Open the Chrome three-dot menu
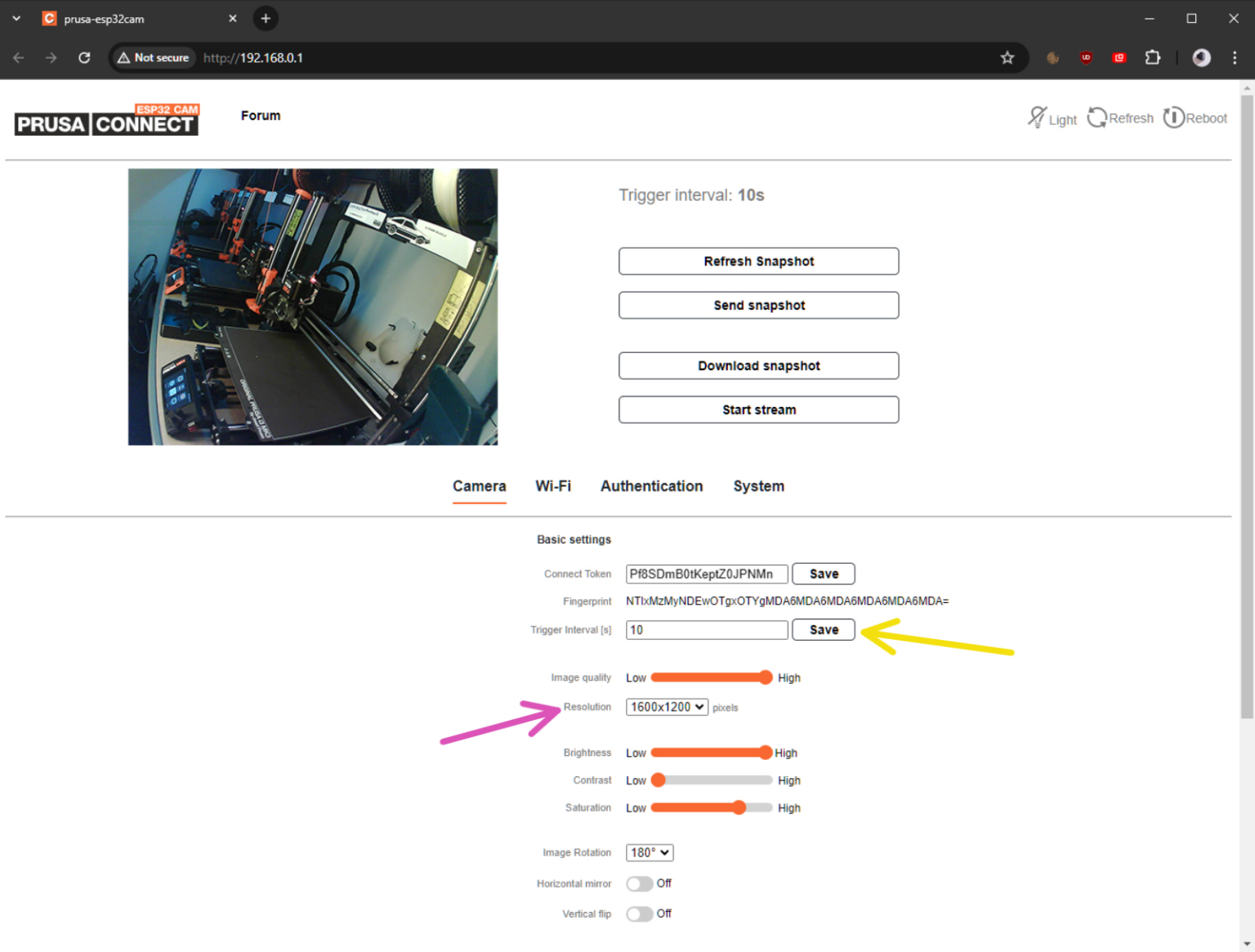 (x=1235, y=57)
